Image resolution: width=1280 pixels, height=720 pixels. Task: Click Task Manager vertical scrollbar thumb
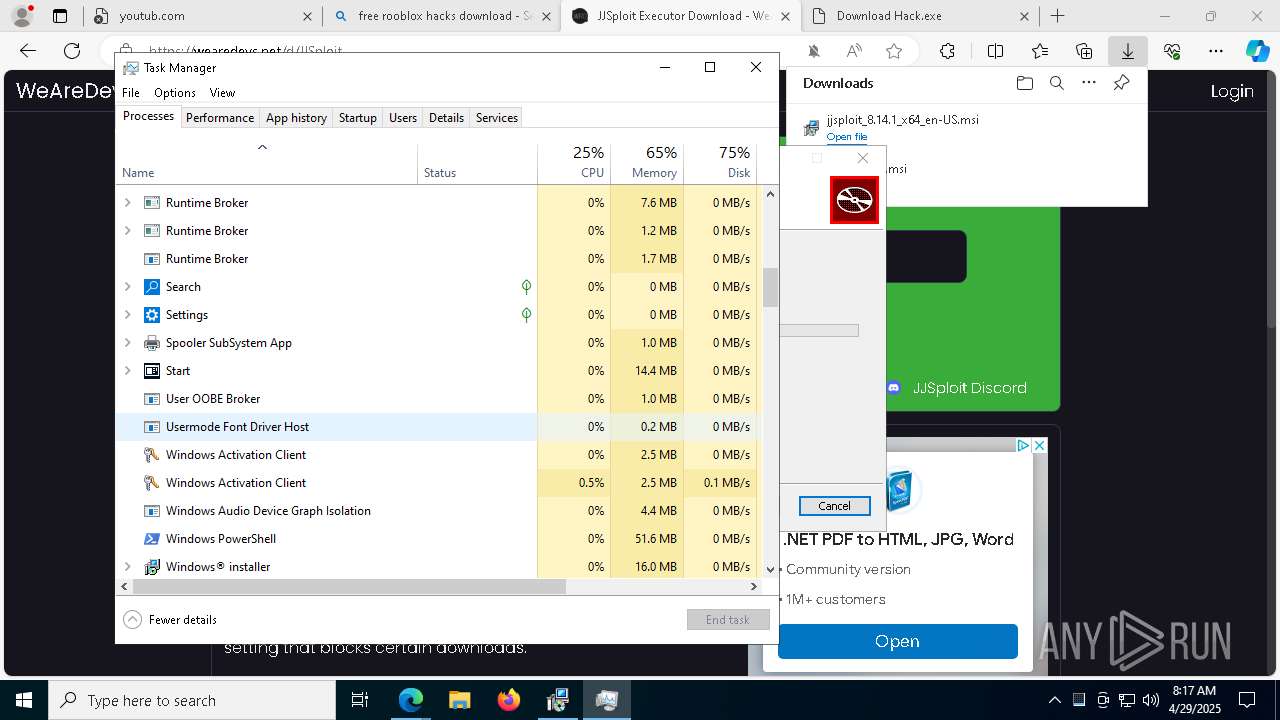770,288
